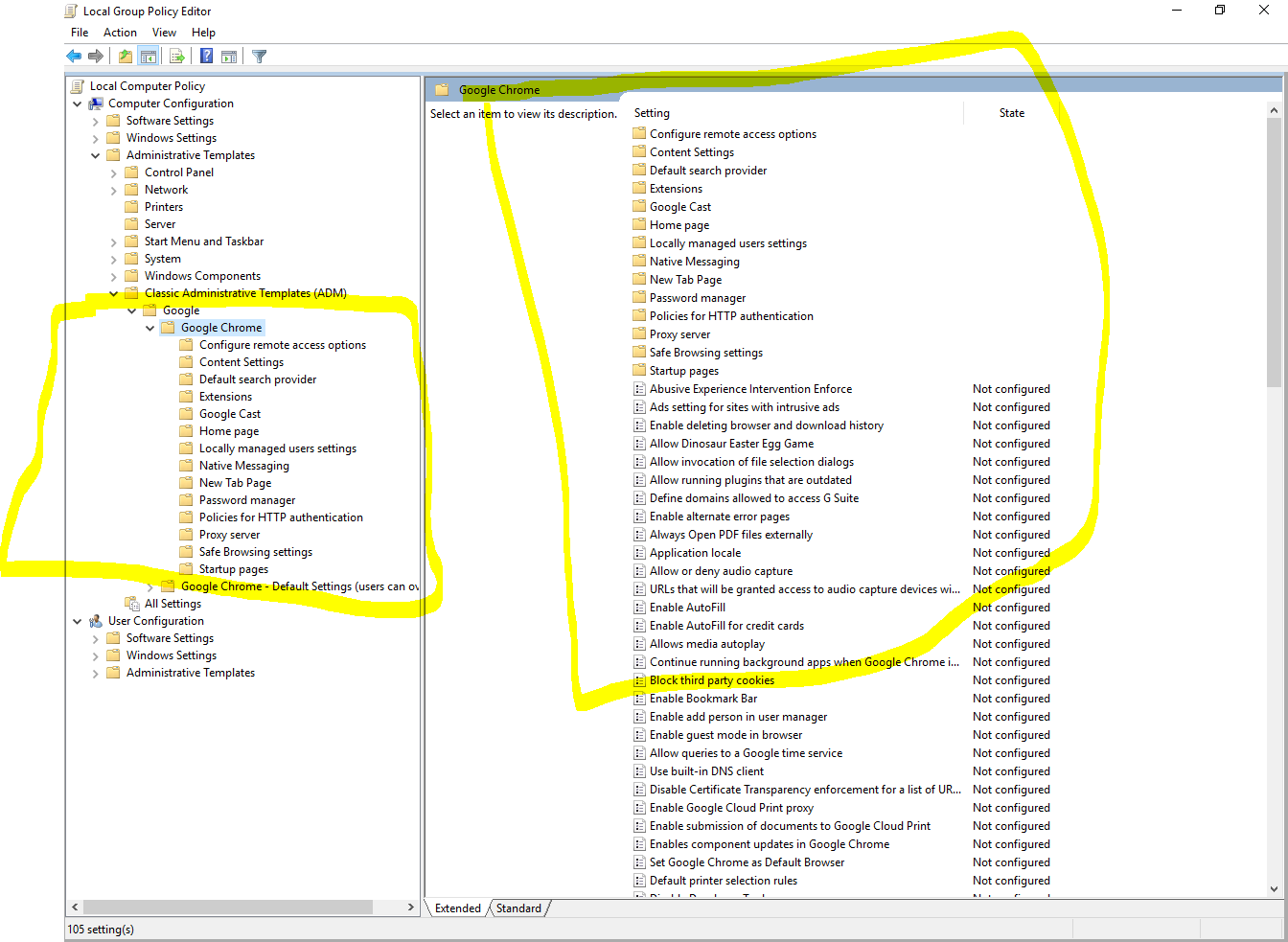Viewport: 1288px width, 942px height.
Task: Expand the Start Menu and Taskbar node
Action: [x=114, y=242]
